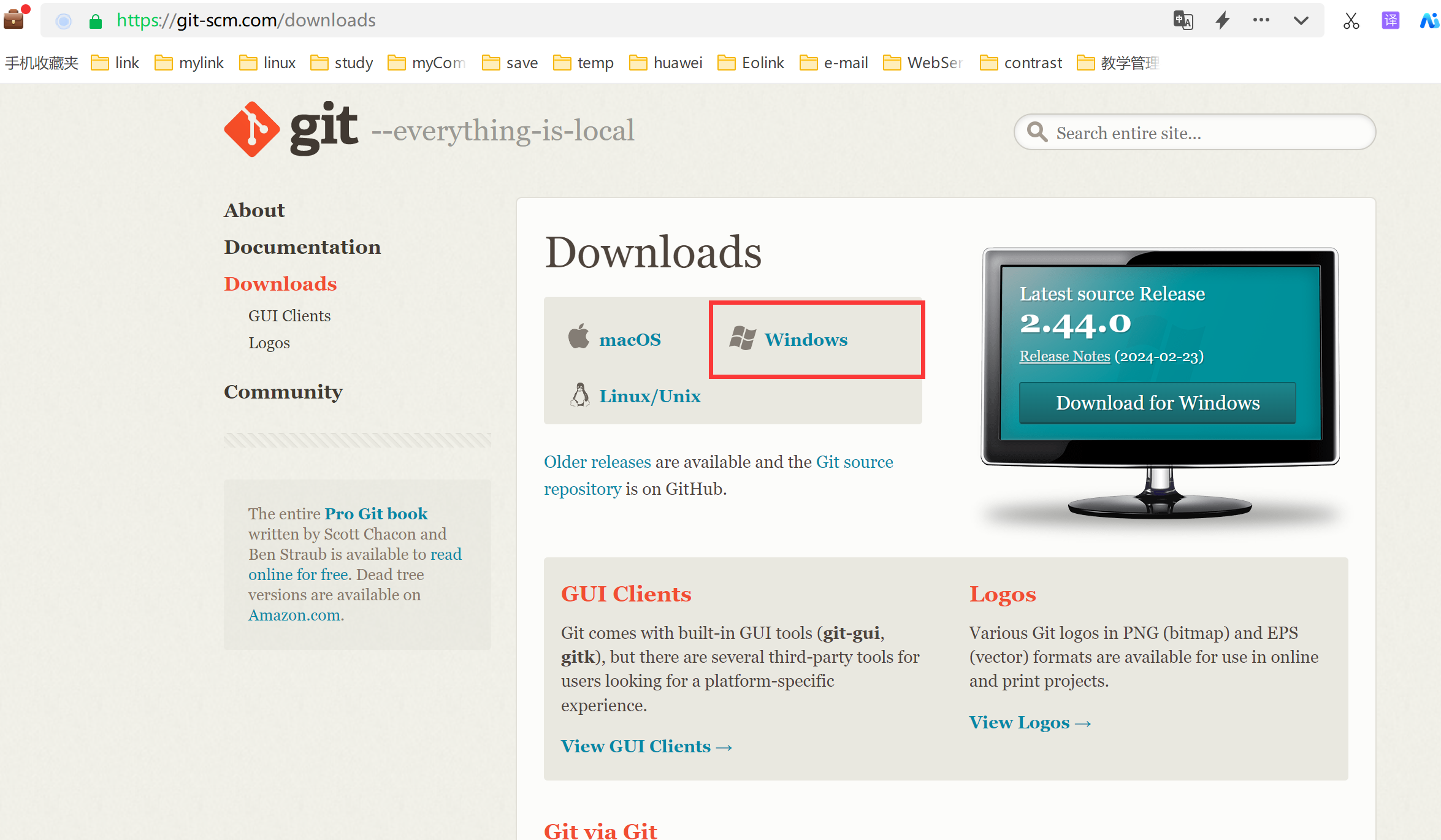
Task: Follow the Pro Git book link
Action: 376,513
